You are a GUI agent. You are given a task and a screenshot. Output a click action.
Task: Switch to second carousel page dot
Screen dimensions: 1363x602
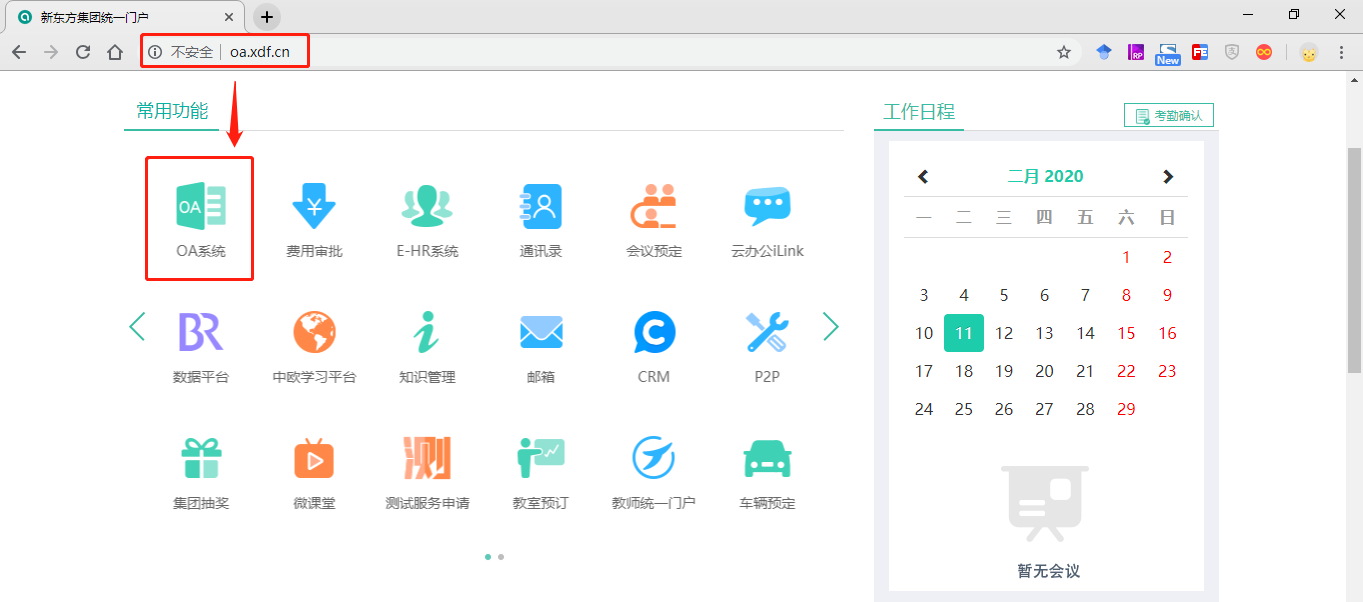pos(501,557)
